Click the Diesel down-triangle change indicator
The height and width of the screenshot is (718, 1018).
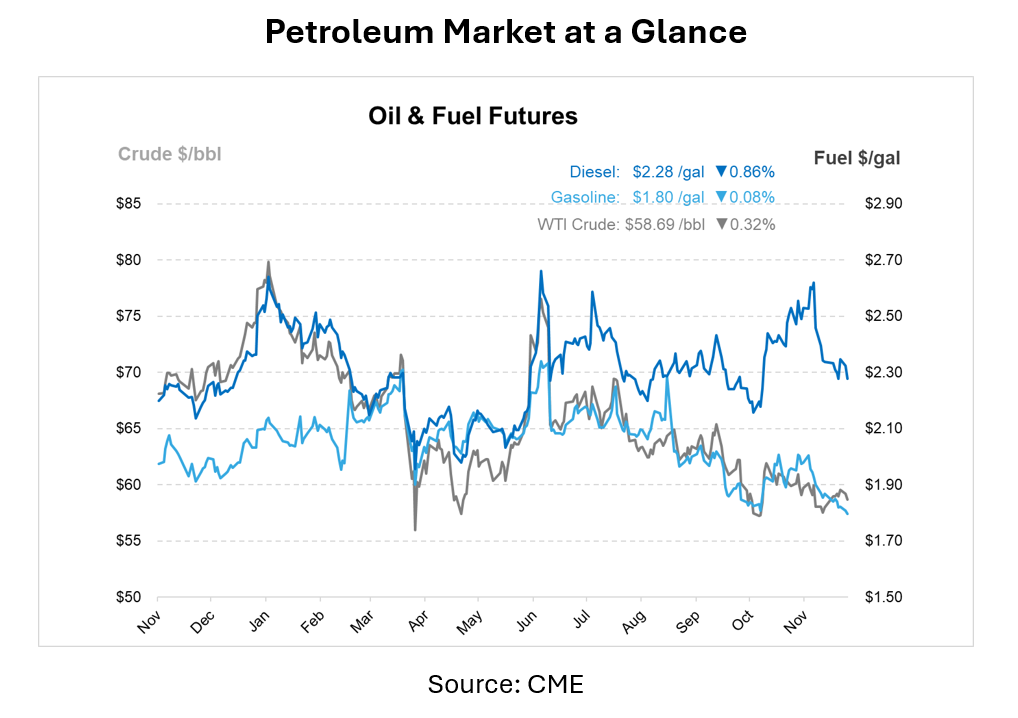point(721,171)
